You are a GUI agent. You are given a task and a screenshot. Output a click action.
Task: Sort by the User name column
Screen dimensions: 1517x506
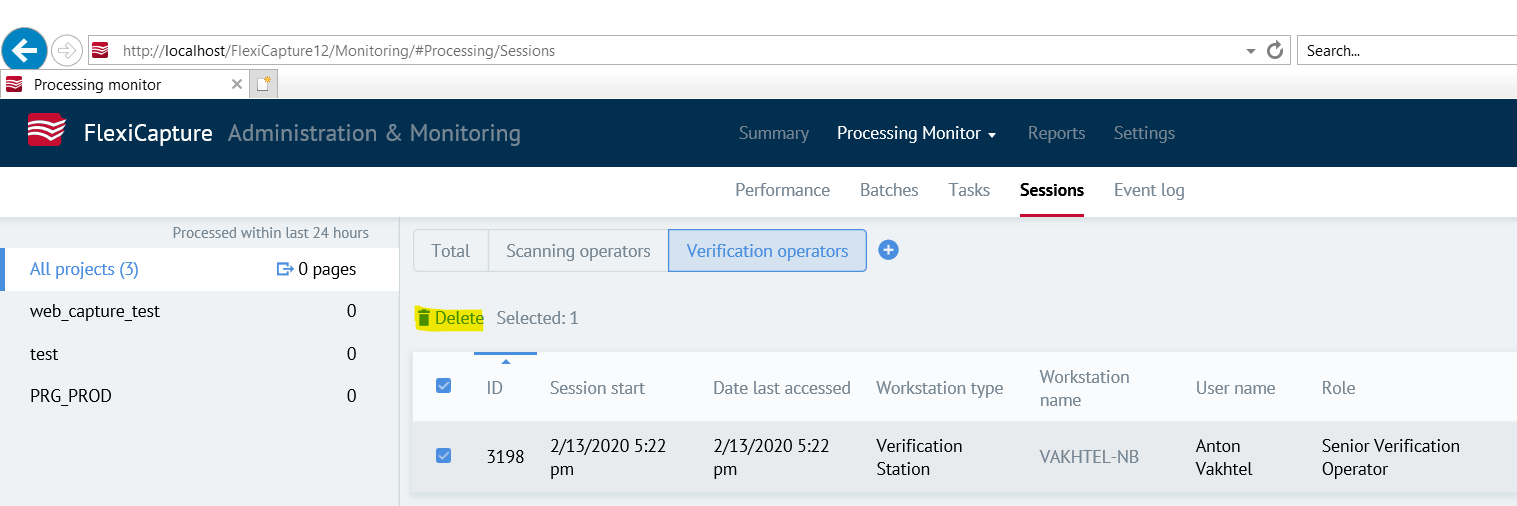1235,388
